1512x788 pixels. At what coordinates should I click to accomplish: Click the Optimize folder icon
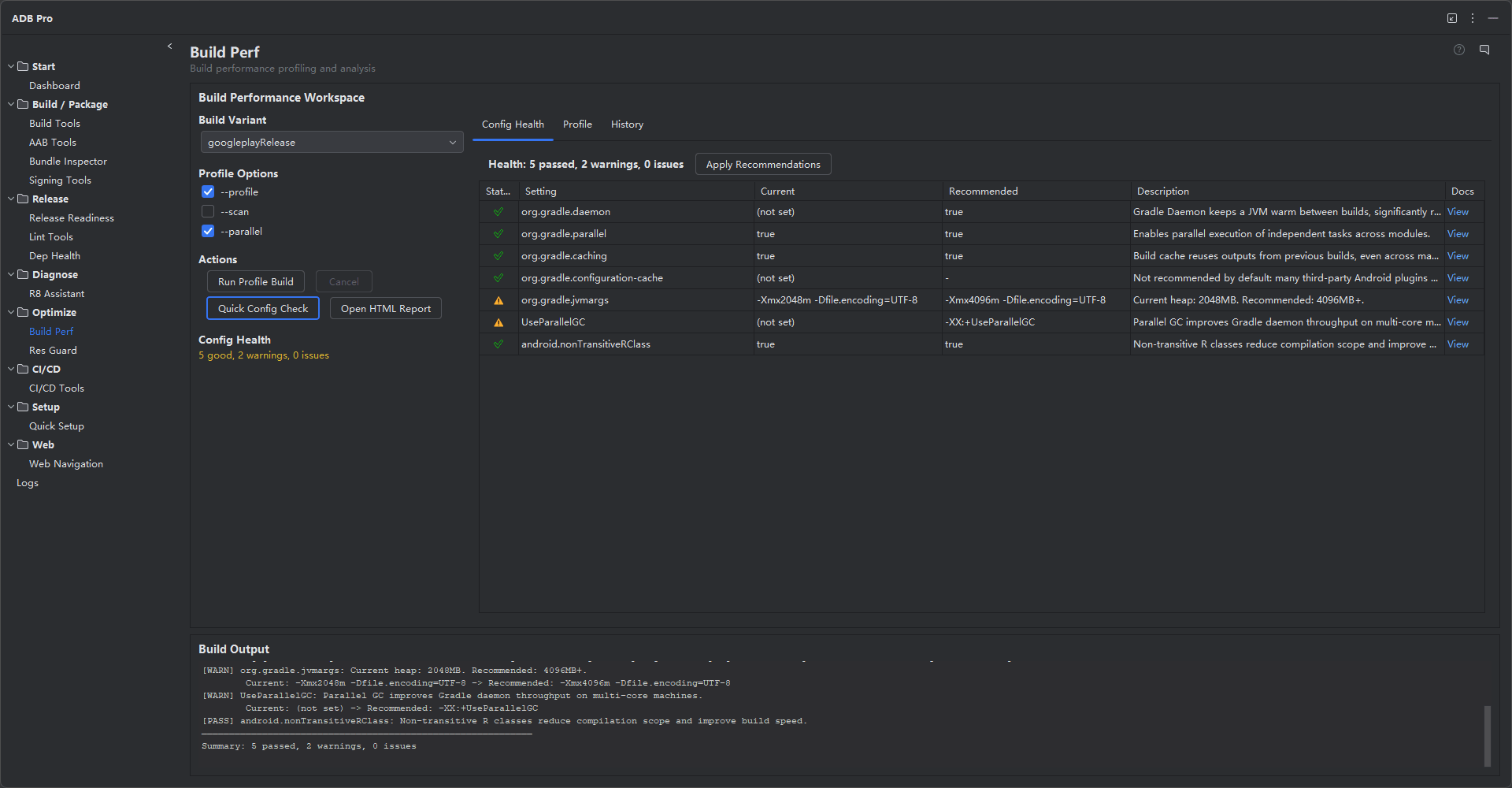tap(23, 312)
